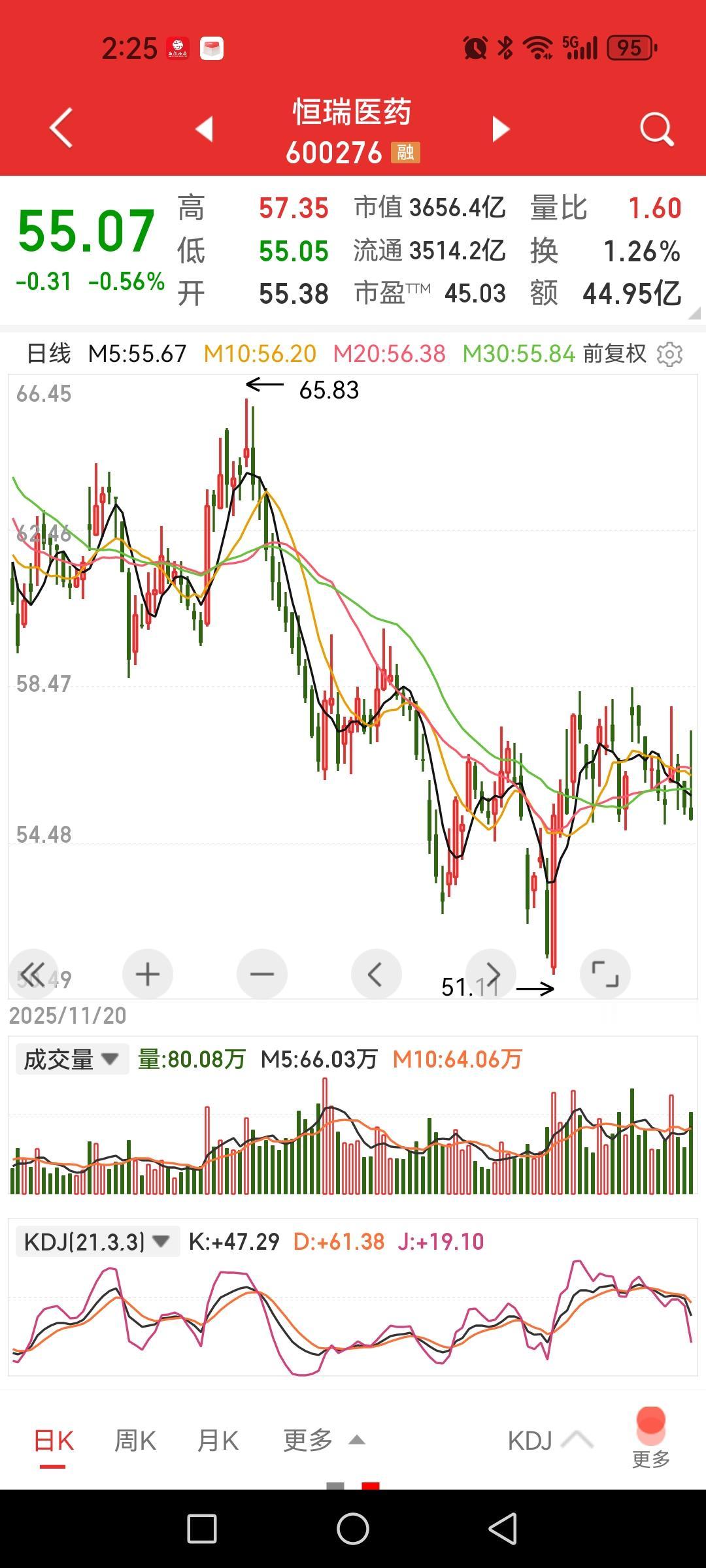
Task: Zoom in the K-line chart with plus
Action: (x=148, y=974)
